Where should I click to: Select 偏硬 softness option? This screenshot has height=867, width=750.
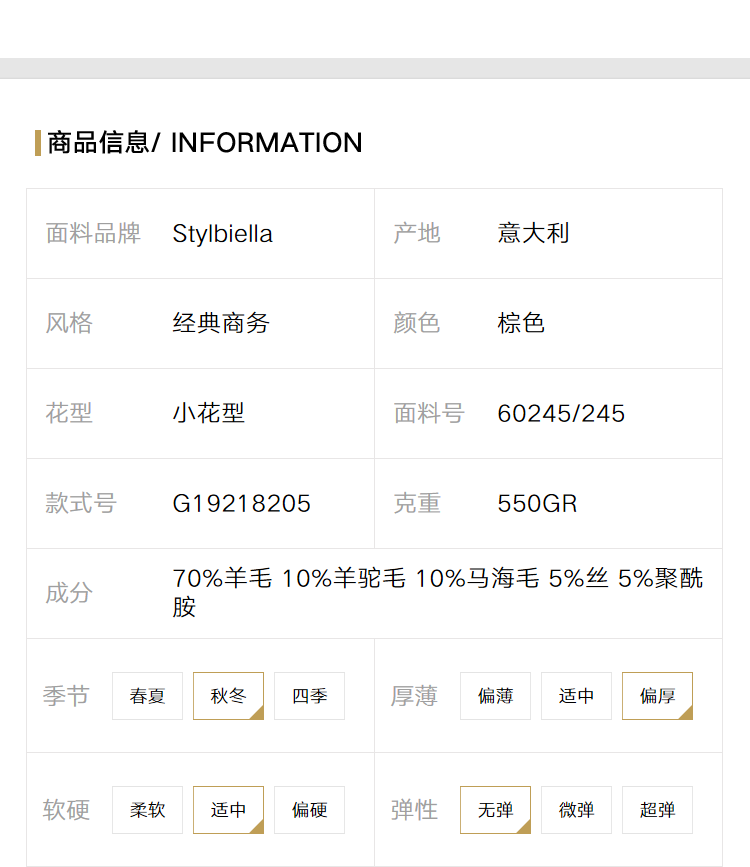(309, 809)
